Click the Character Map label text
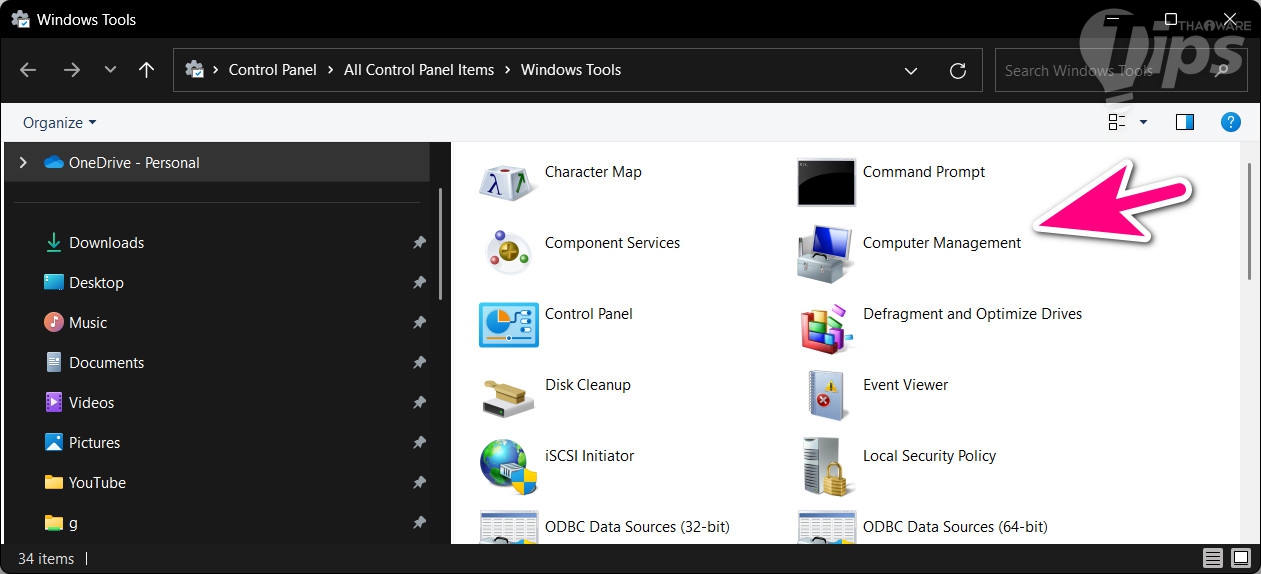Viewport: 1261px width, 574px height. click(x=593, y=172)
